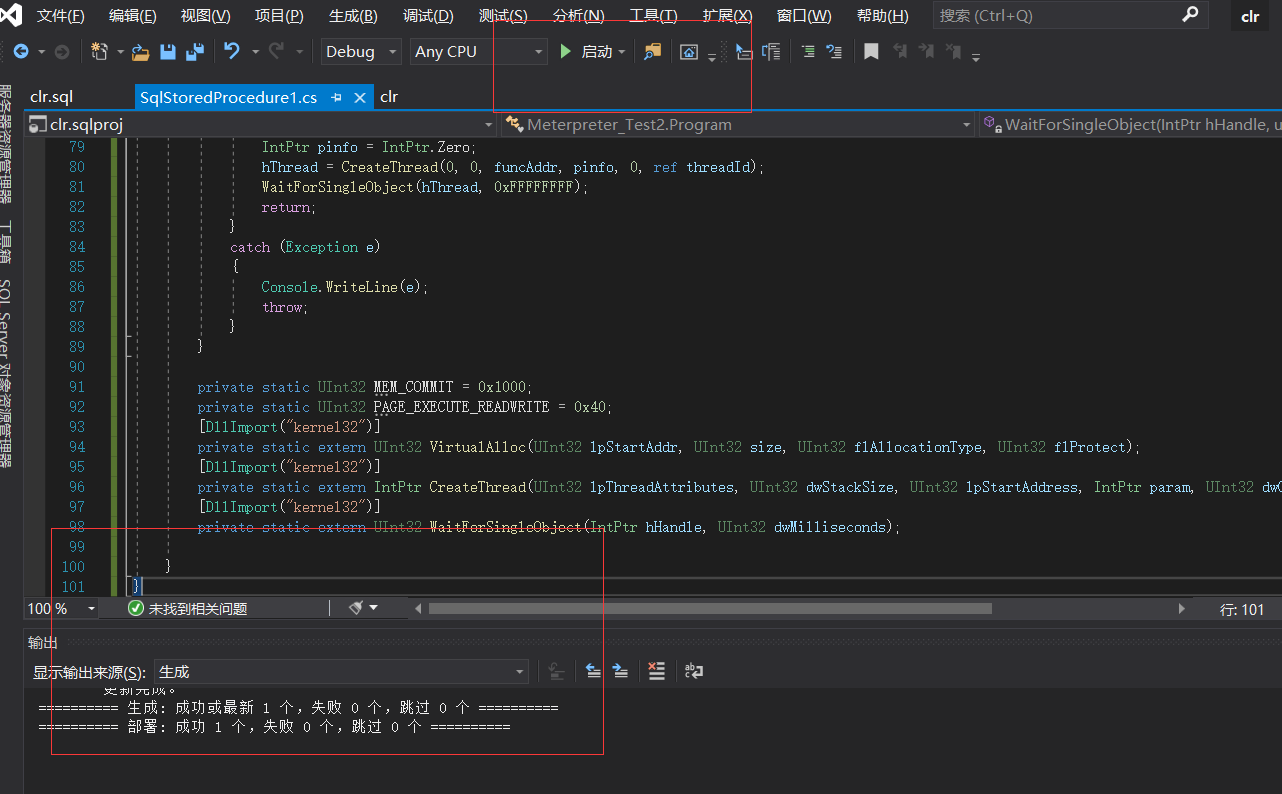Click the 未找到相关问题 status indicator
This screenshot has height=794, width=1282.
(188, 608)
